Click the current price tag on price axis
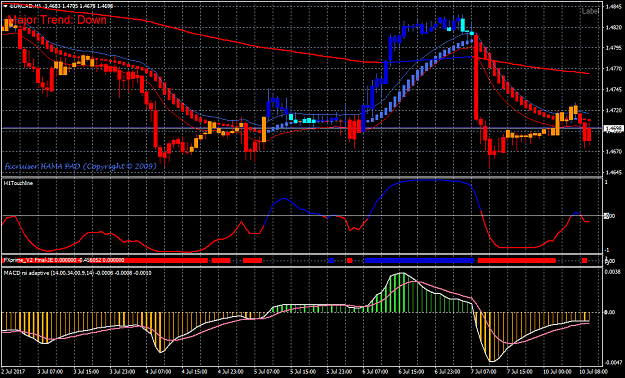625x378 pixels. click(x=613, y=128)
